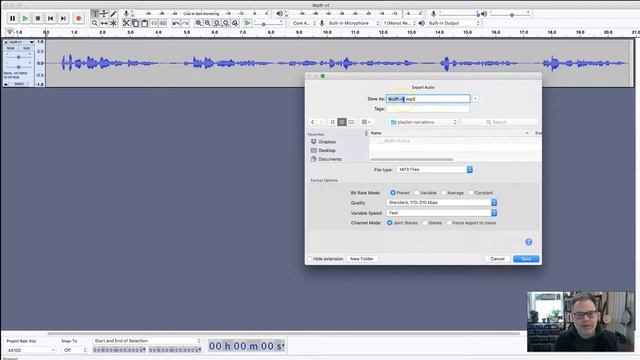The height and width of the screenshot is (360, 640).
Task: Select the Selection (I-beam) tool
Action: coord(95,14)
